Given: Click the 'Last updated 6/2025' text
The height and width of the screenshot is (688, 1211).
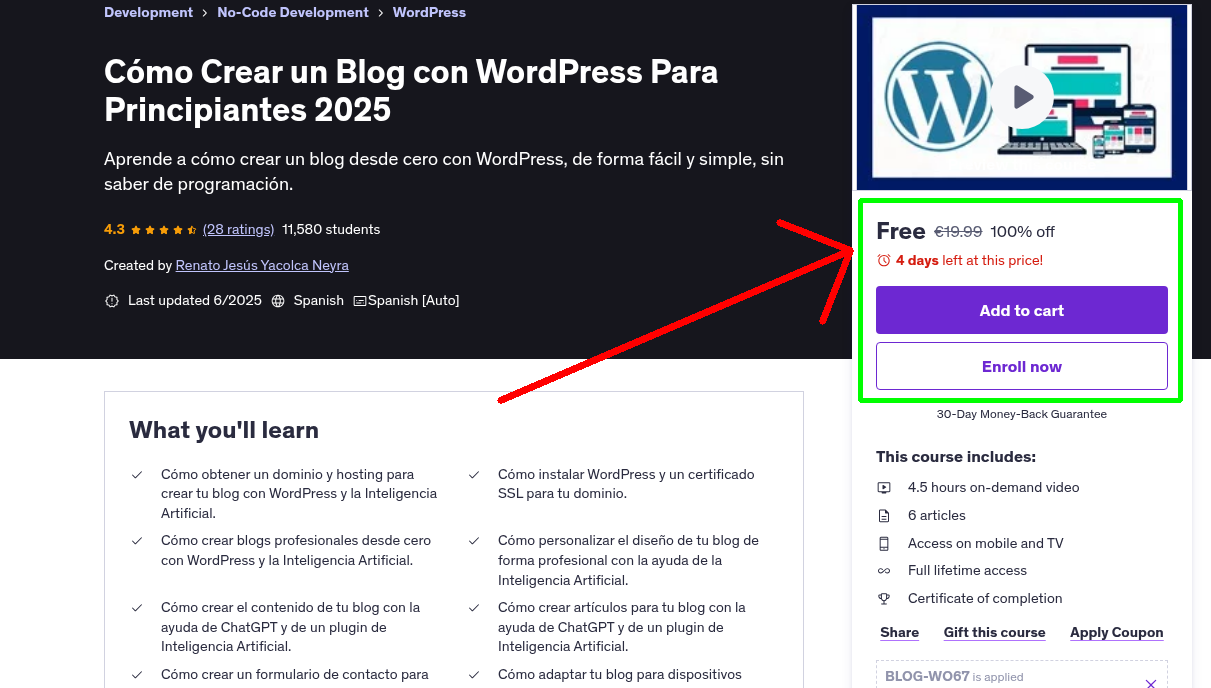Looking at the screenshot, I should pos(195,300).
